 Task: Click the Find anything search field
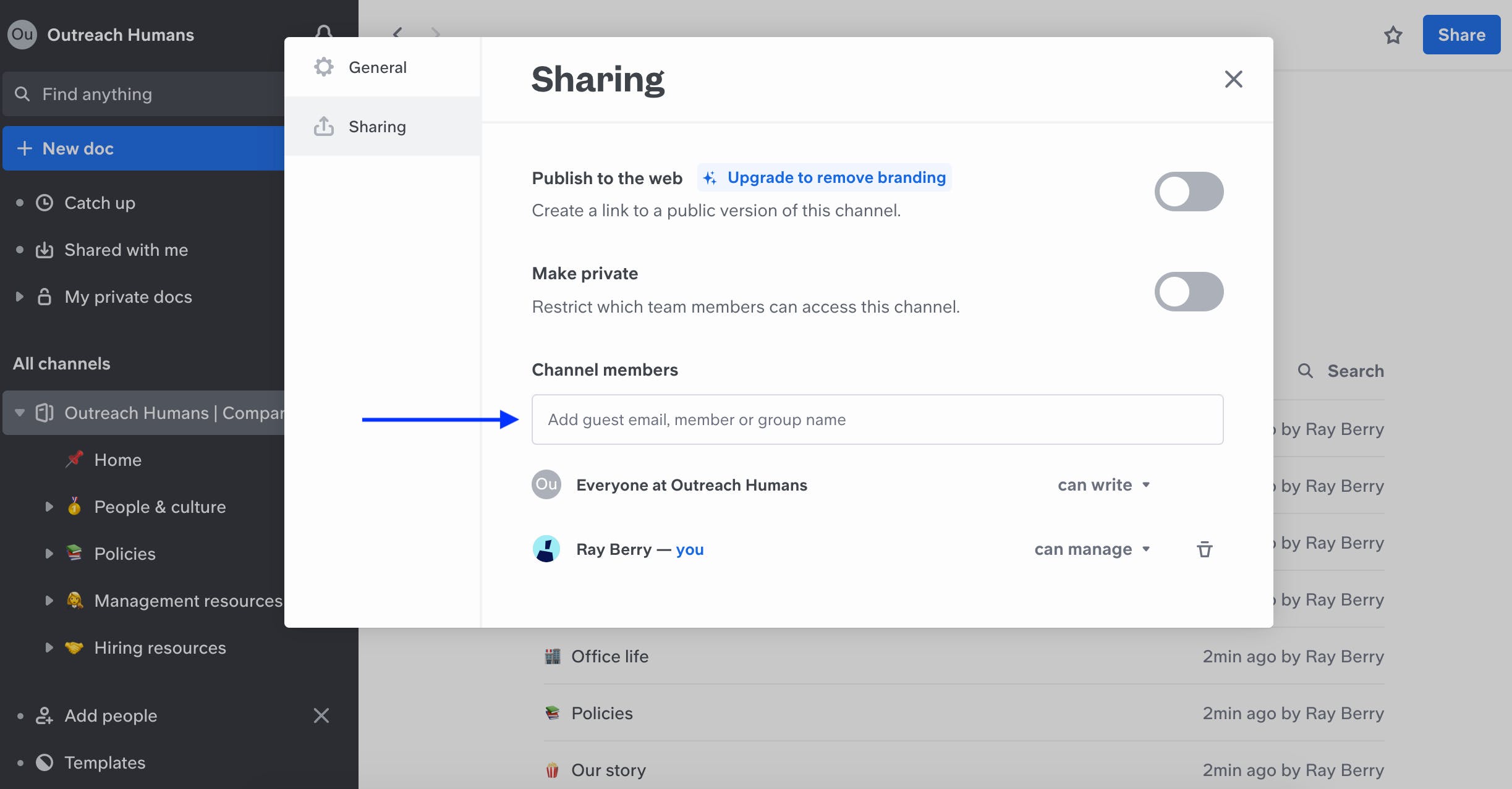143,94
